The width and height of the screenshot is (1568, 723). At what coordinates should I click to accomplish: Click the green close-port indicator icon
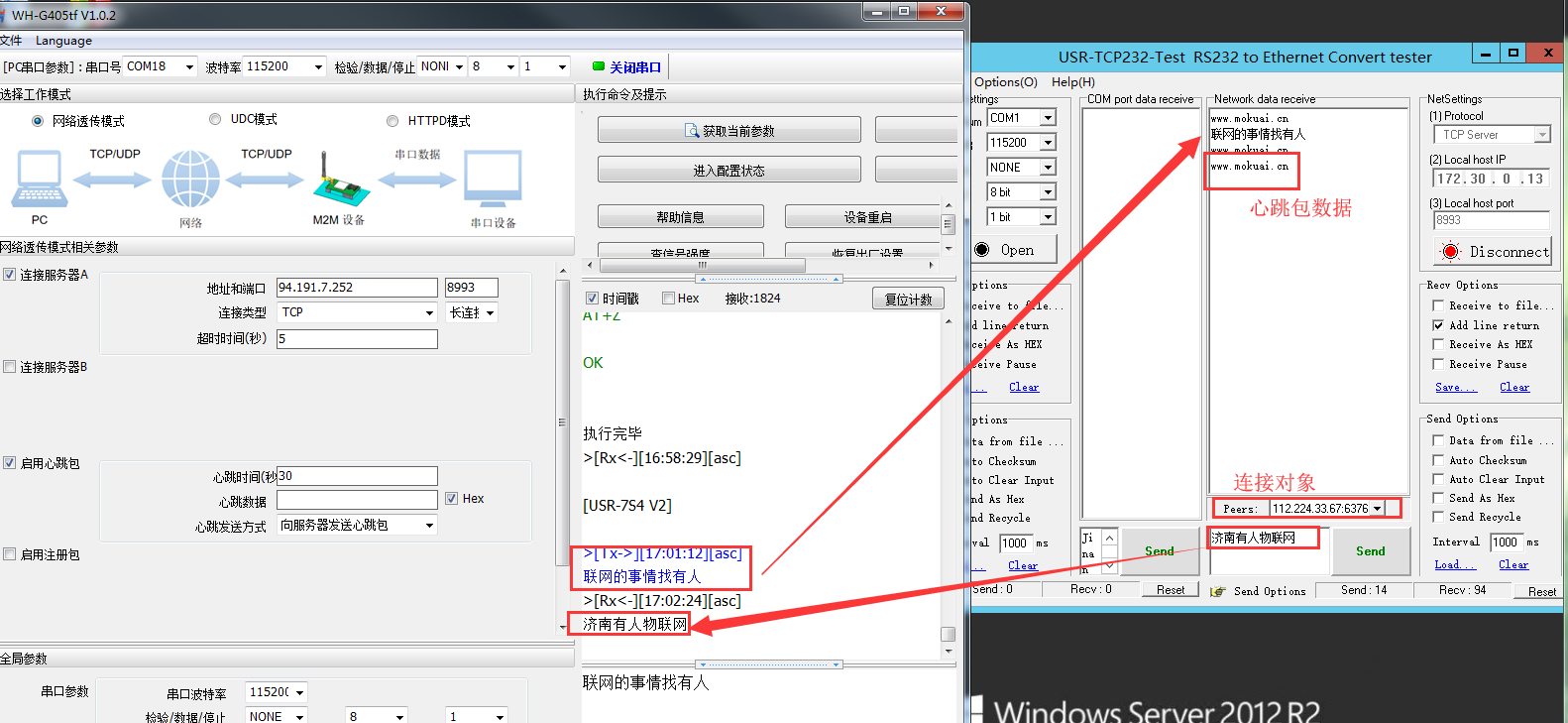599,66
